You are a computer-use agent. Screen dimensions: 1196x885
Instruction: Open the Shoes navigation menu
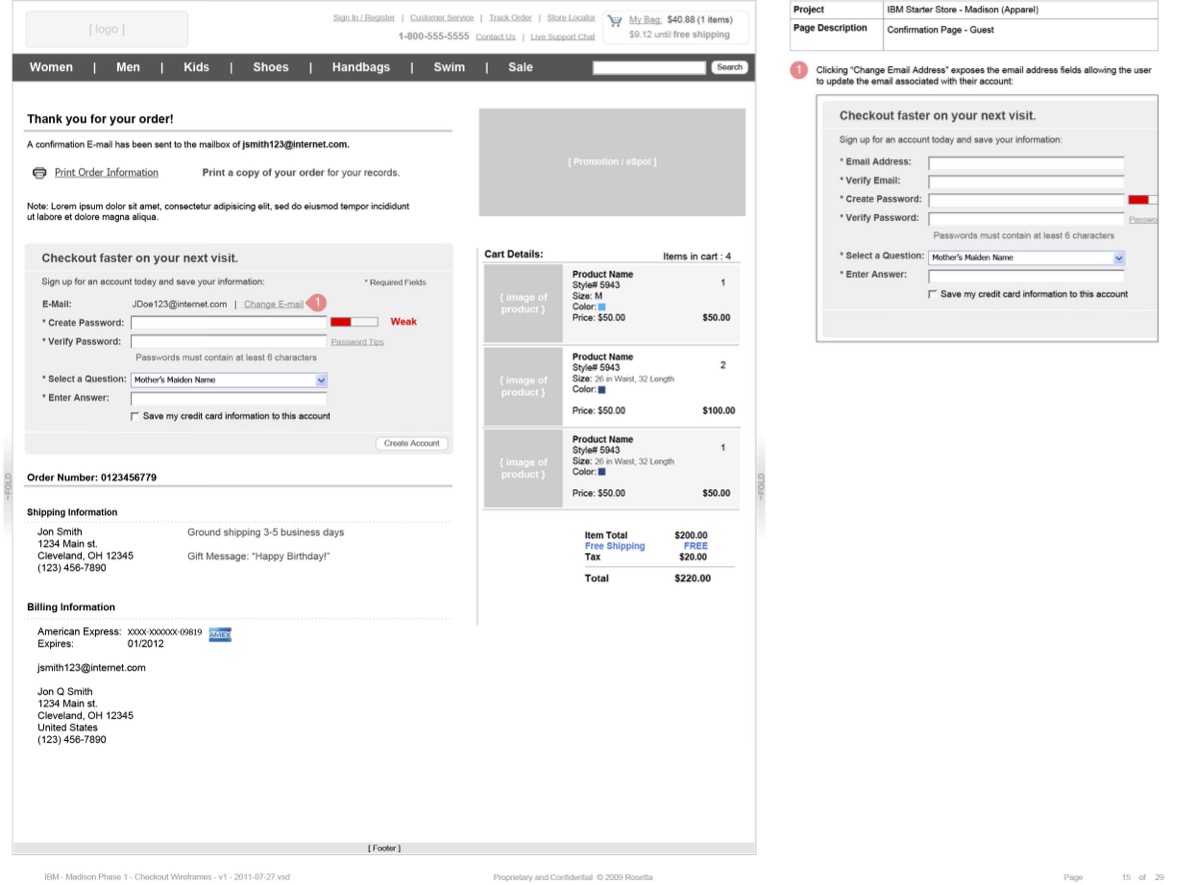pos(271,67)
